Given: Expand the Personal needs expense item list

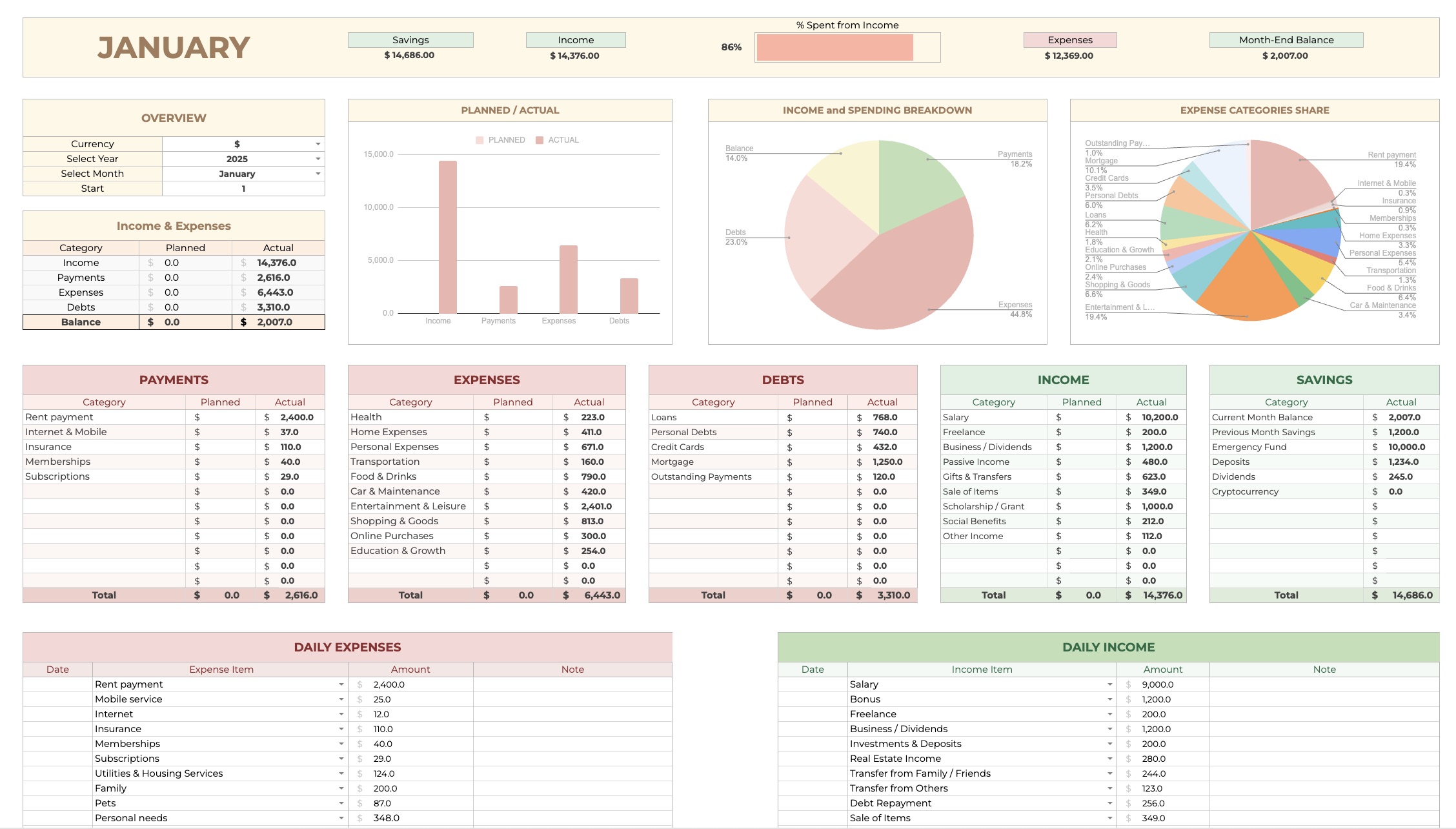Looking at the screenshot, I should [341, 817].
